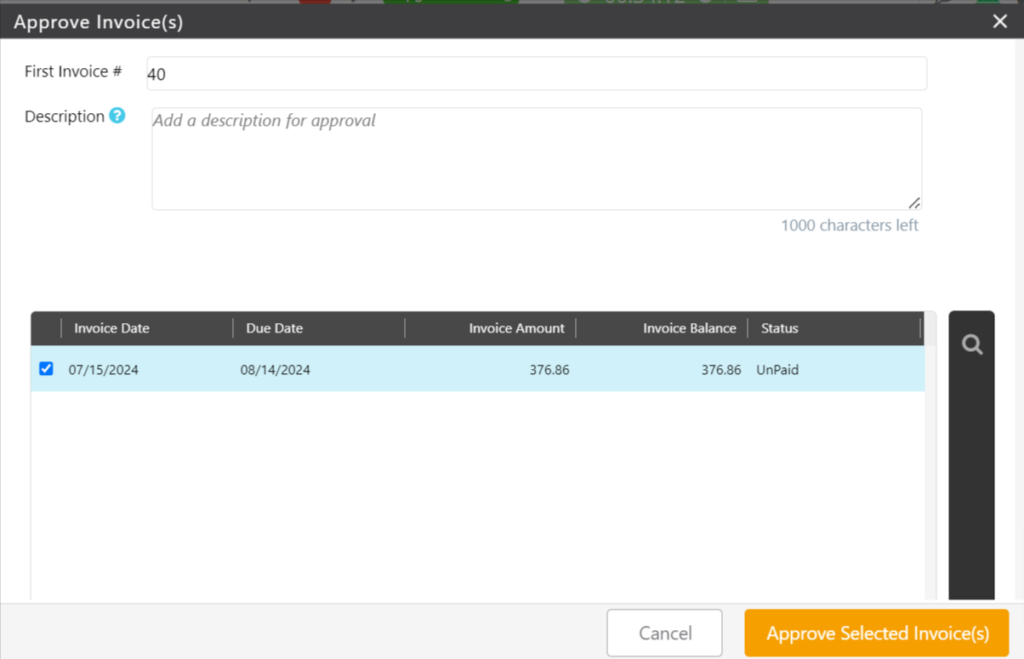The width and height of the screenshot is (1024, 659).
Task: Sort by the Status column header
Action: point(779,328)
